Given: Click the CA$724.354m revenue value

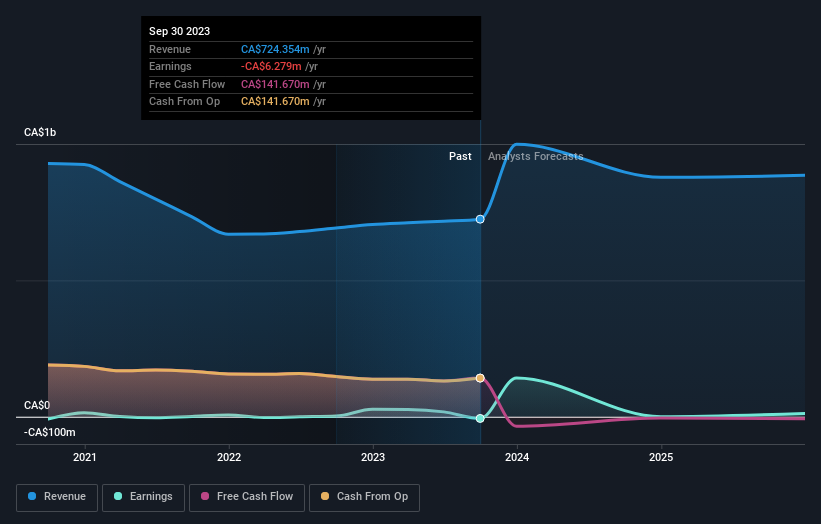Looking at the screenshot, I should click(275, 49).
